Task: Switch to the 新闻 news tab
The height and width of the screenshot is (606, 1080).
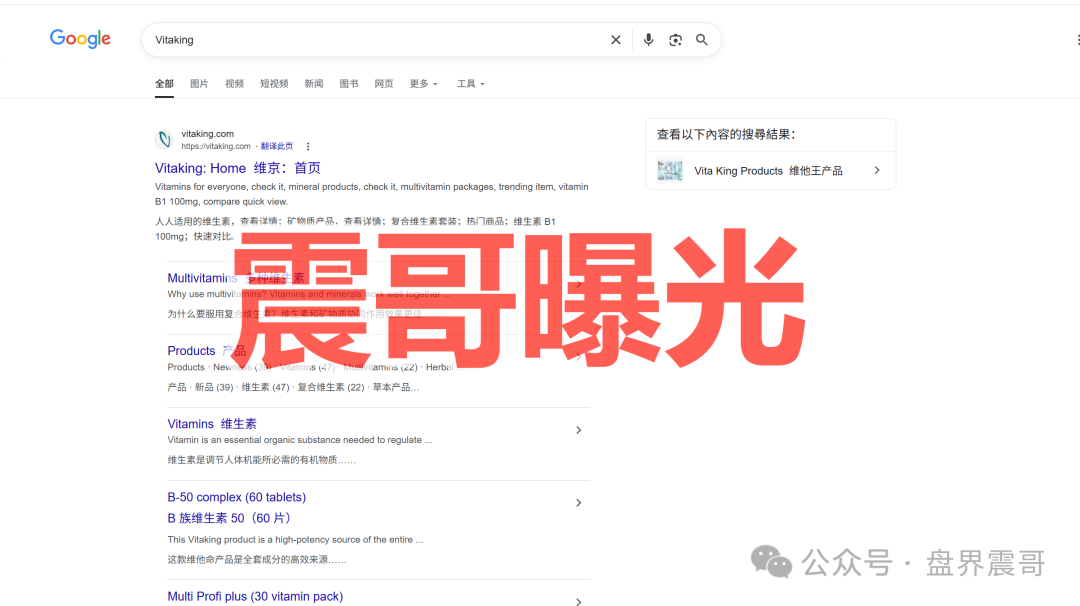Action: pyautogui.click(x=313, y=84)
